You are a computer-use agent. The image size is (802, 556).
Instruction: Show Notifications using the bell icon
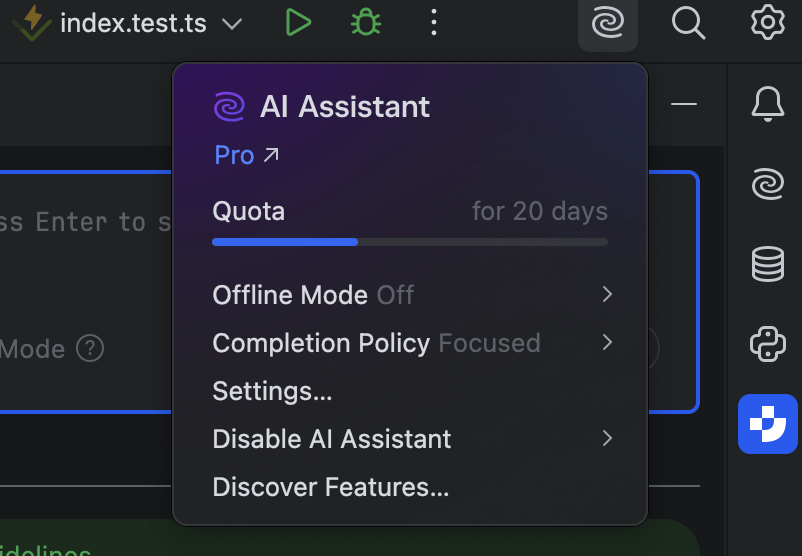[767, 104]
